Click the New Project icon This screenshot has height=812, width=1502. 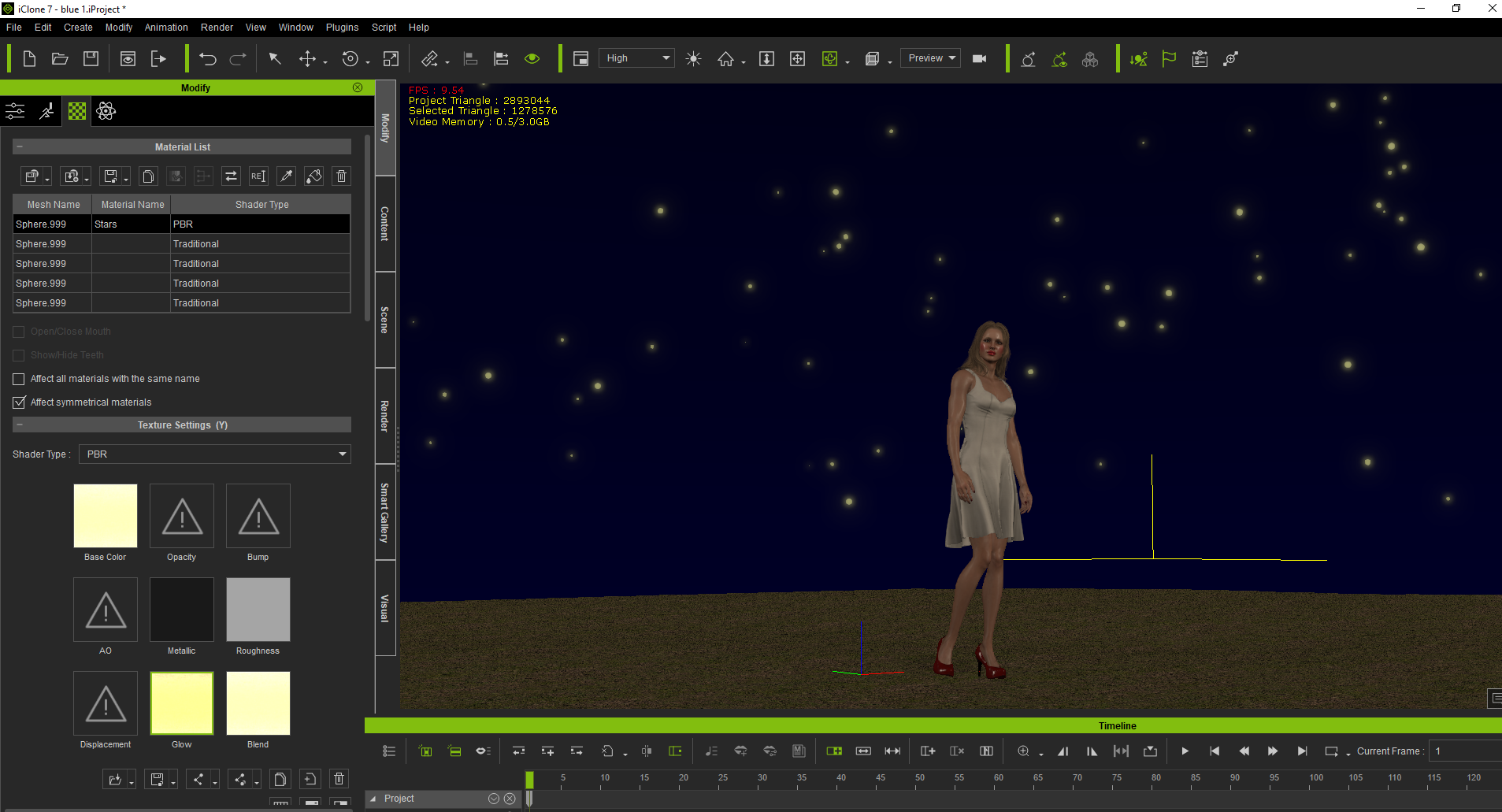coord(29,59)
